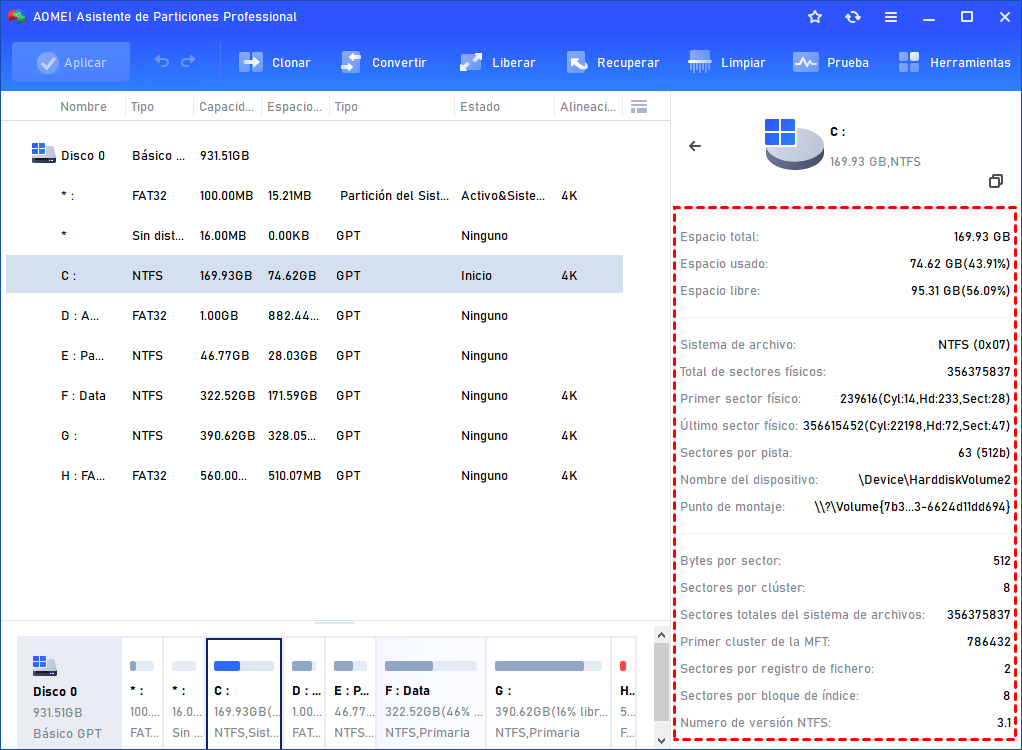The width and height of the screenshot is (1022, 750).
Task: Go back using the left arrow
Action: 695,146
